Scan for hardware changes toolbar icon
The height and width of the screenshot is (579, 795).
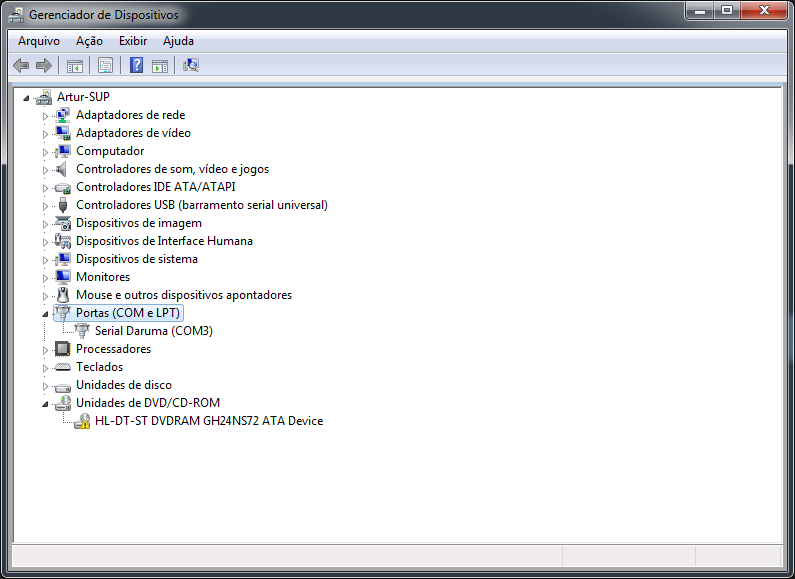(x=191, y=65)
